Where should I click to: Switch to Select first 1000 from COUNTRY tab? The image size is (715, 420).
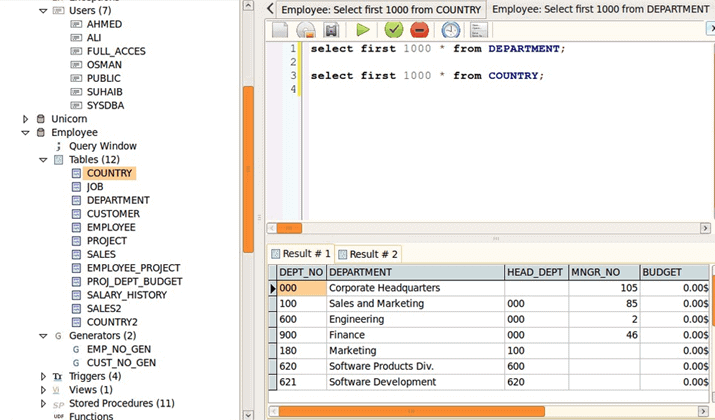coord(381,10)
